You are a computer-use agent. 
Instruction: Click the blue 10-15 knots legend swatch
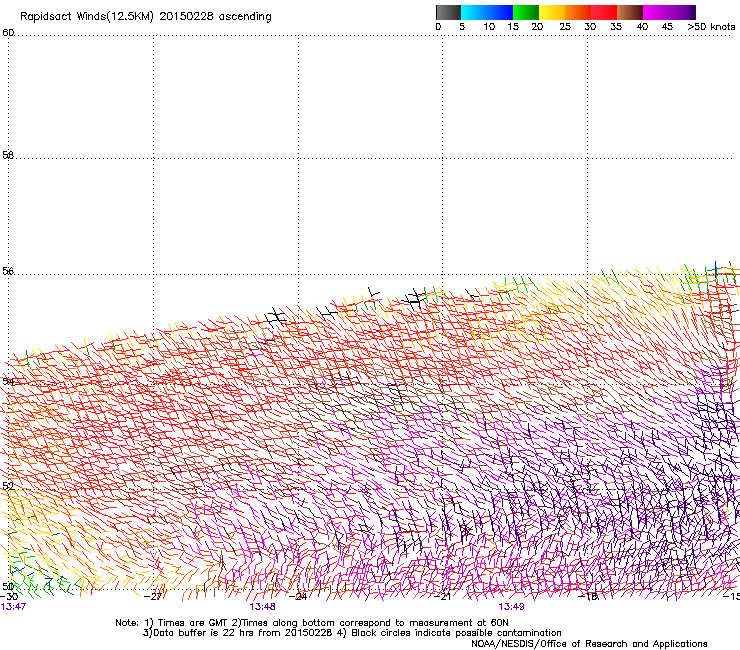500,12
